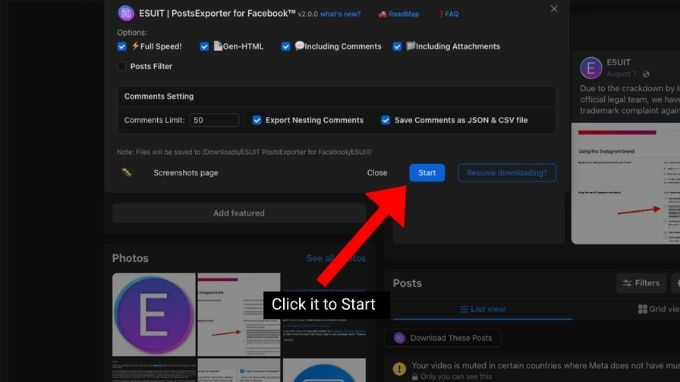This screenshot has width=680, height=382.
Task: Switch to the Grid view tab
Action: (x=658, y=309)
